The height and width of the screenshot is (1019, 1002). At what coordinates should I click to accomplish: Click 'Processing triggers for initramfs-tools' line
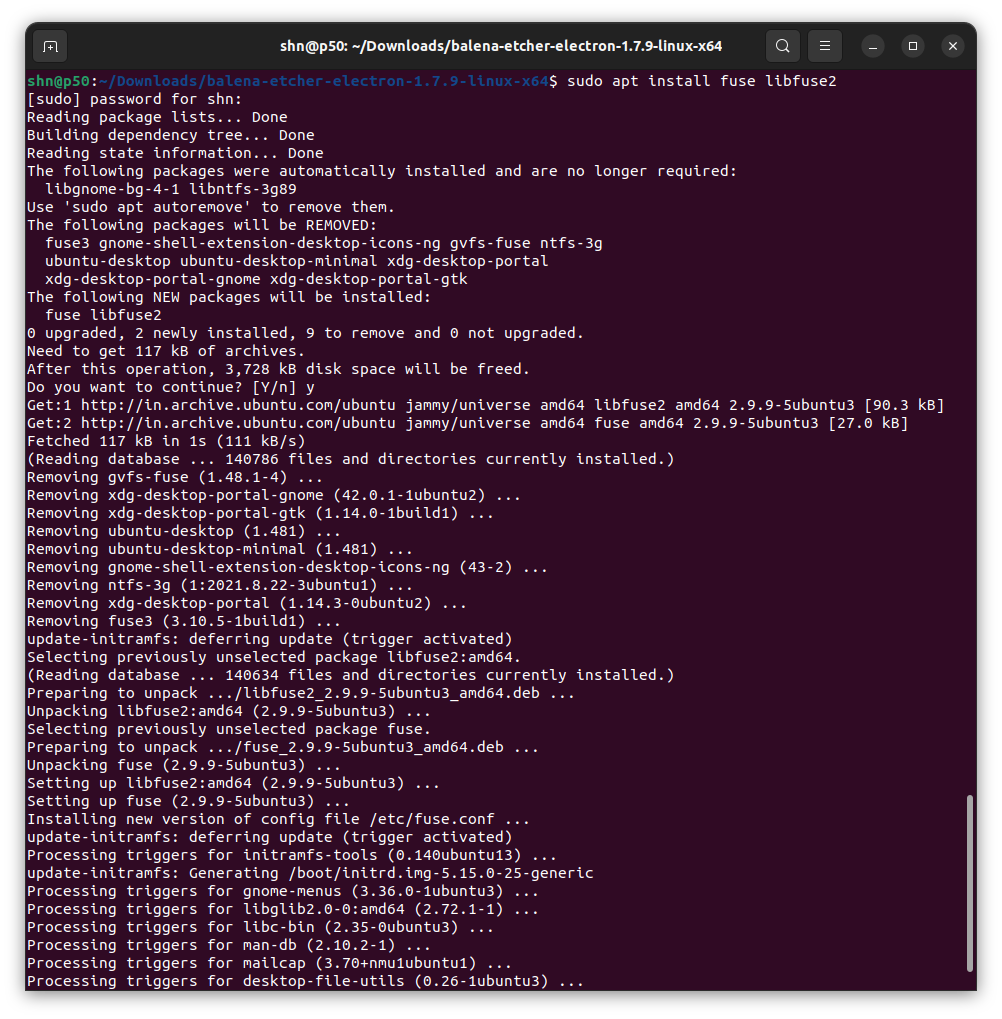(x=292, y=855)
